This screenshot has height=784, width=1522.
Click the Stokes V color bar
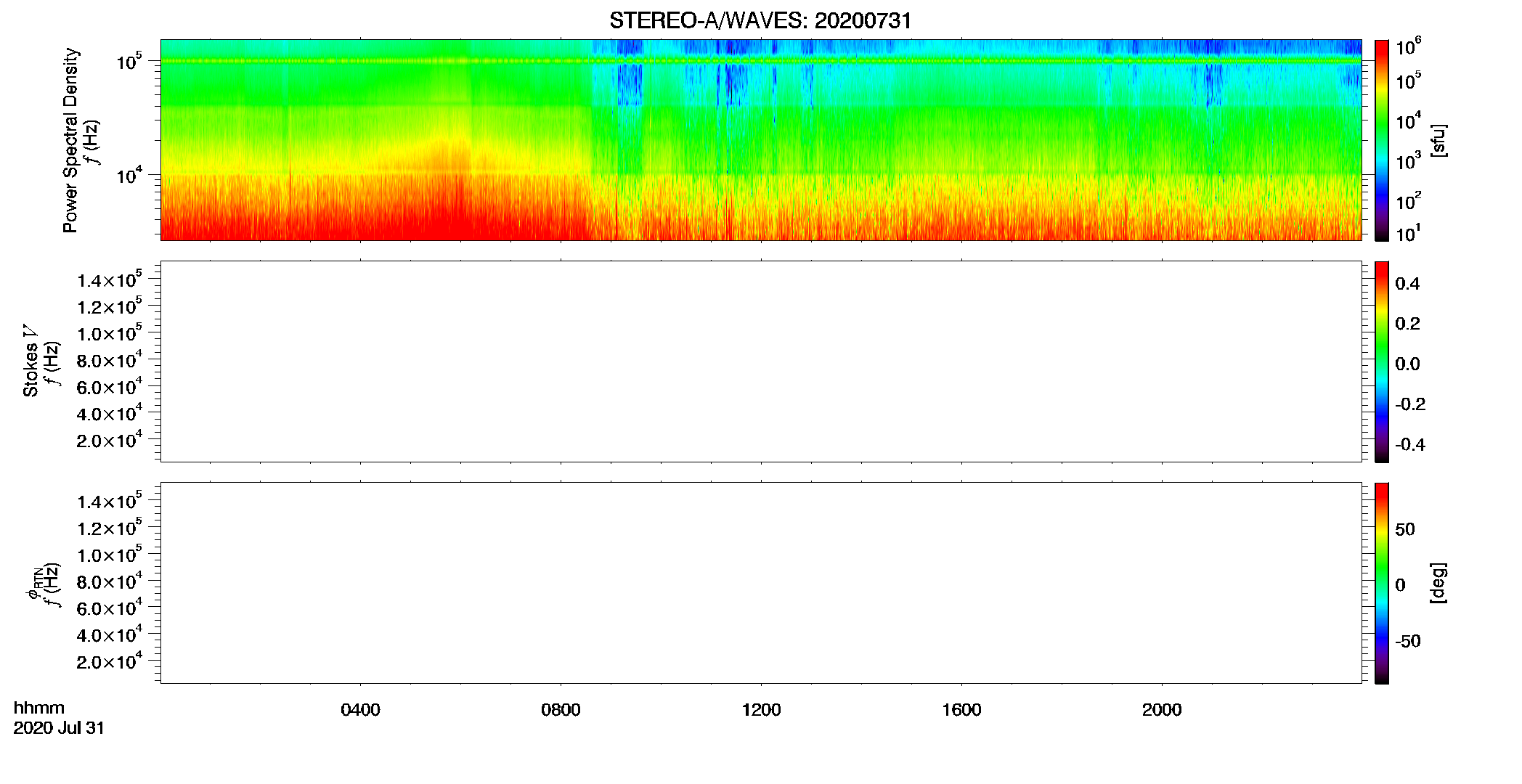[1382, 362]
